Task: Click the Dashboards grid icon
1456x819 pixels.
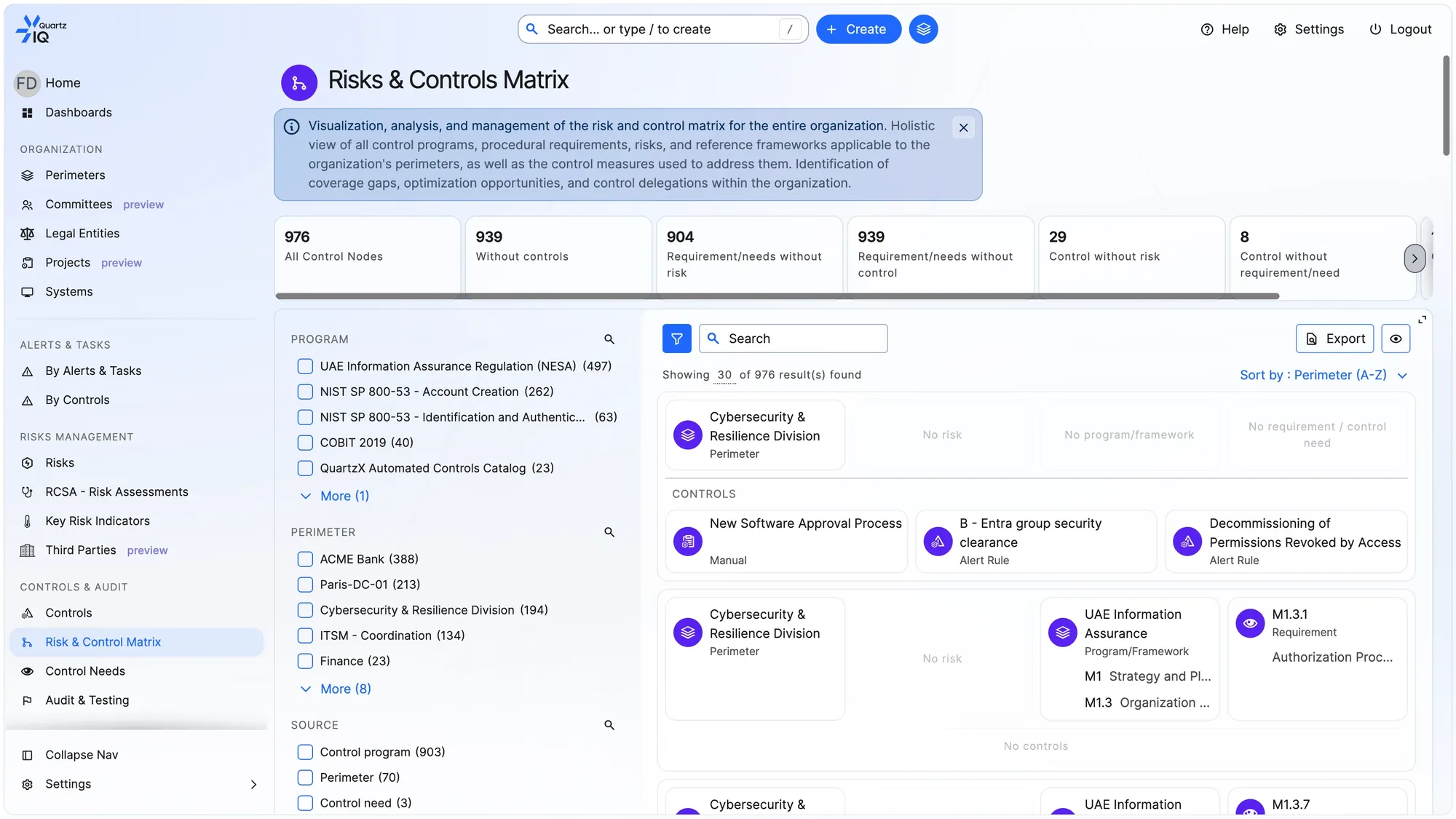Action: [27, 113]
